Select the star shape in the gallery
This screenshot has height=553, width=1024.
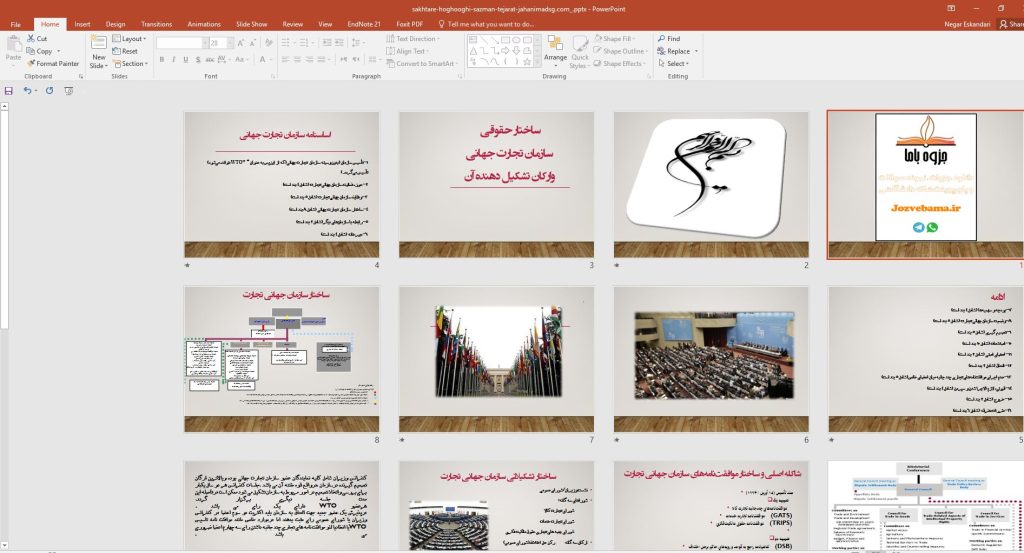[526, 61]
